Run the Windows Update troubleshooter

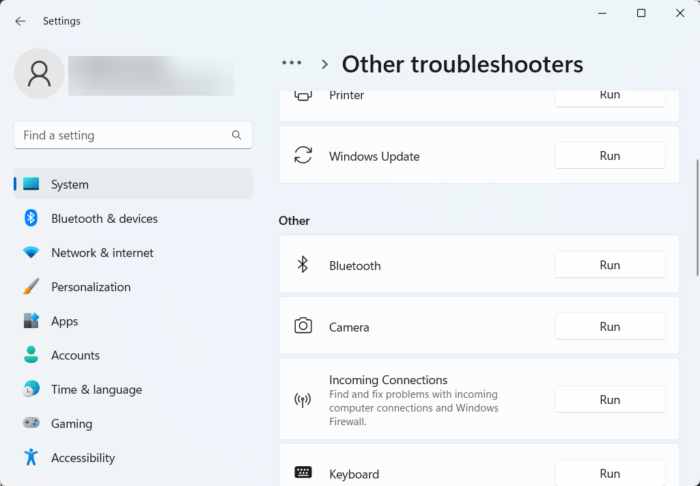coord(609,156)
